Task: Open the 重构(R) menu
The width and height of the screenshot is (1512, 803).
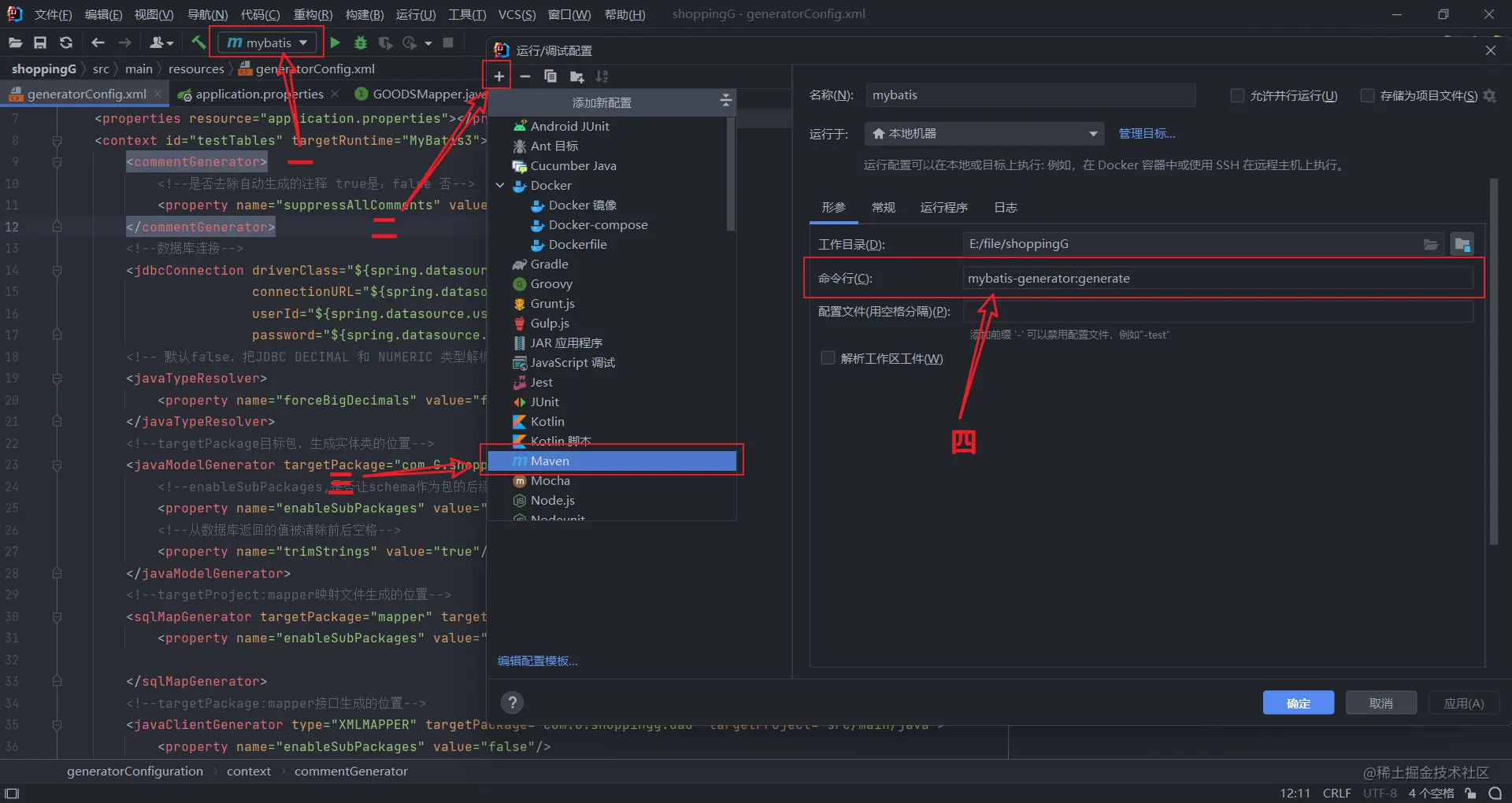Action: pyautogui.click(x=313, y=14)
